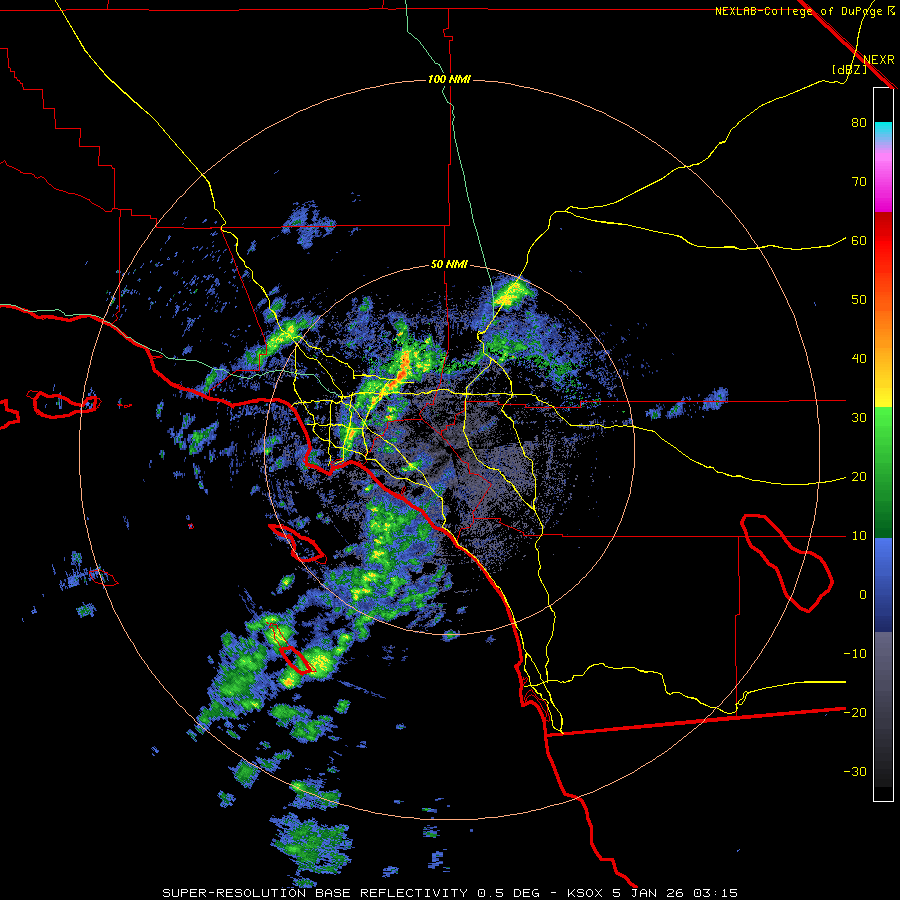The image size is (900, 900).
Task: Click the NEXR label above the scale
Action: [878, 59]
